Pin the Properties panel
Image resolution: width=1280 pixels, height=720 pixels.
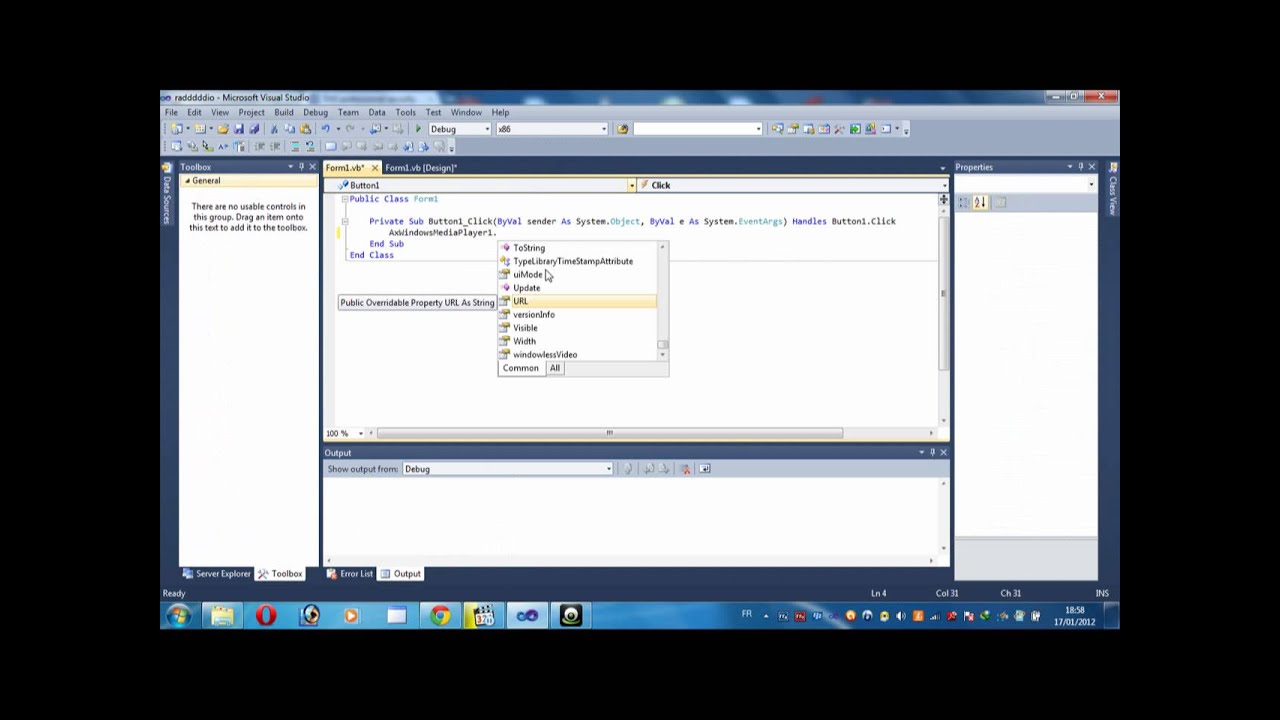tap(1080, 167)
